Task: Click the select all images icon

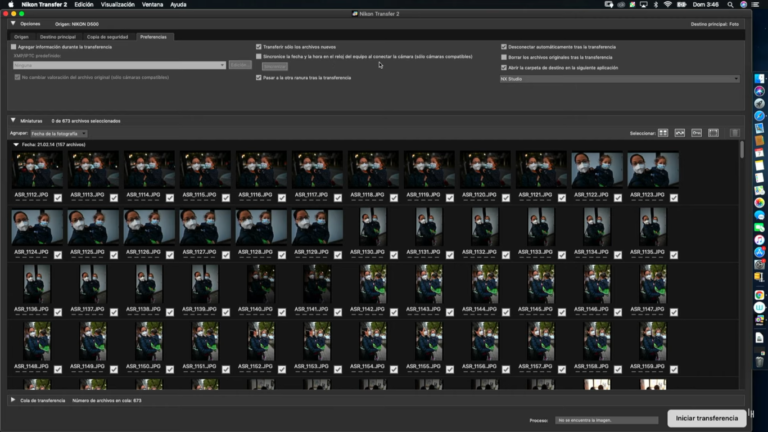Action: 663,132
